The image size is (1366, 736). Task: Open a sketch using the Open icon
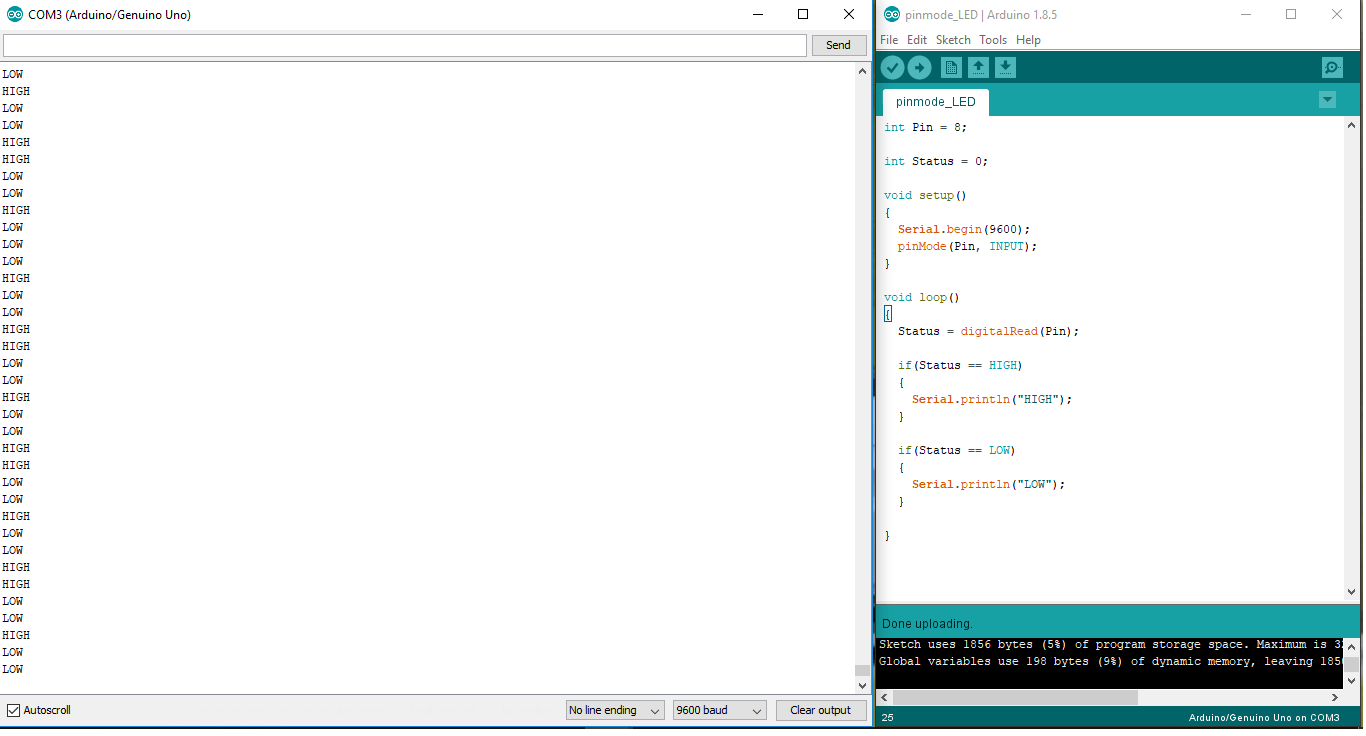(978, 67)
